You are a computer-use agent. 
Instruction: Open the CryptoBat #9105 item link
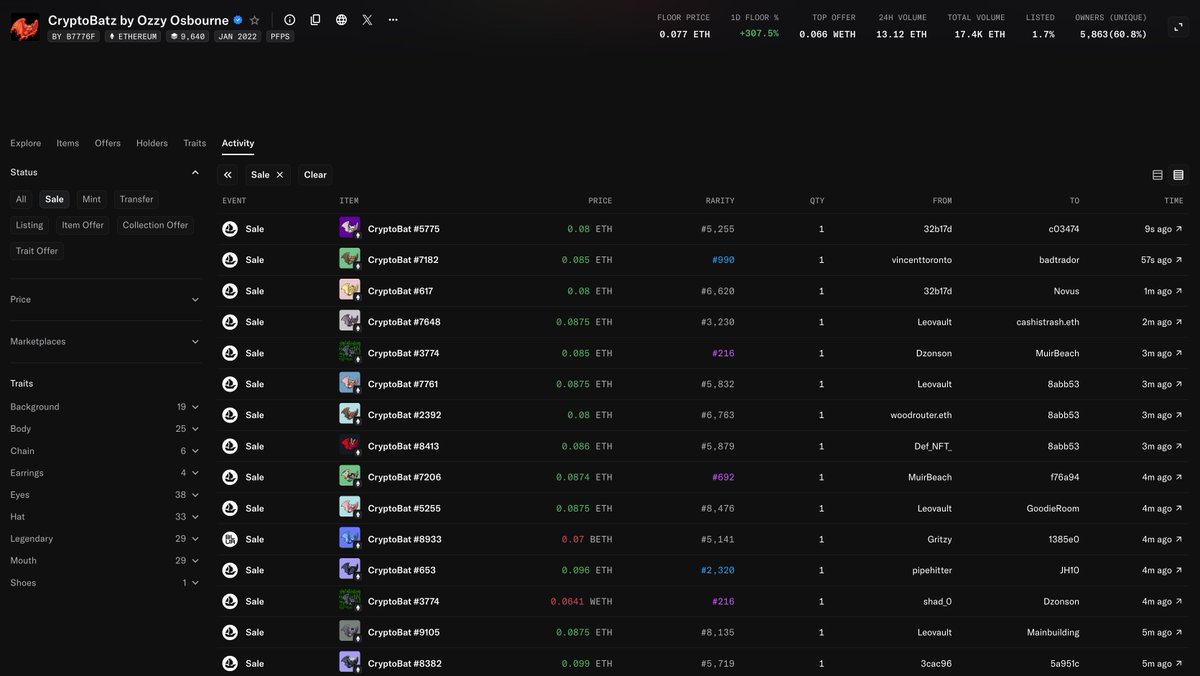[x=403, y=632]
